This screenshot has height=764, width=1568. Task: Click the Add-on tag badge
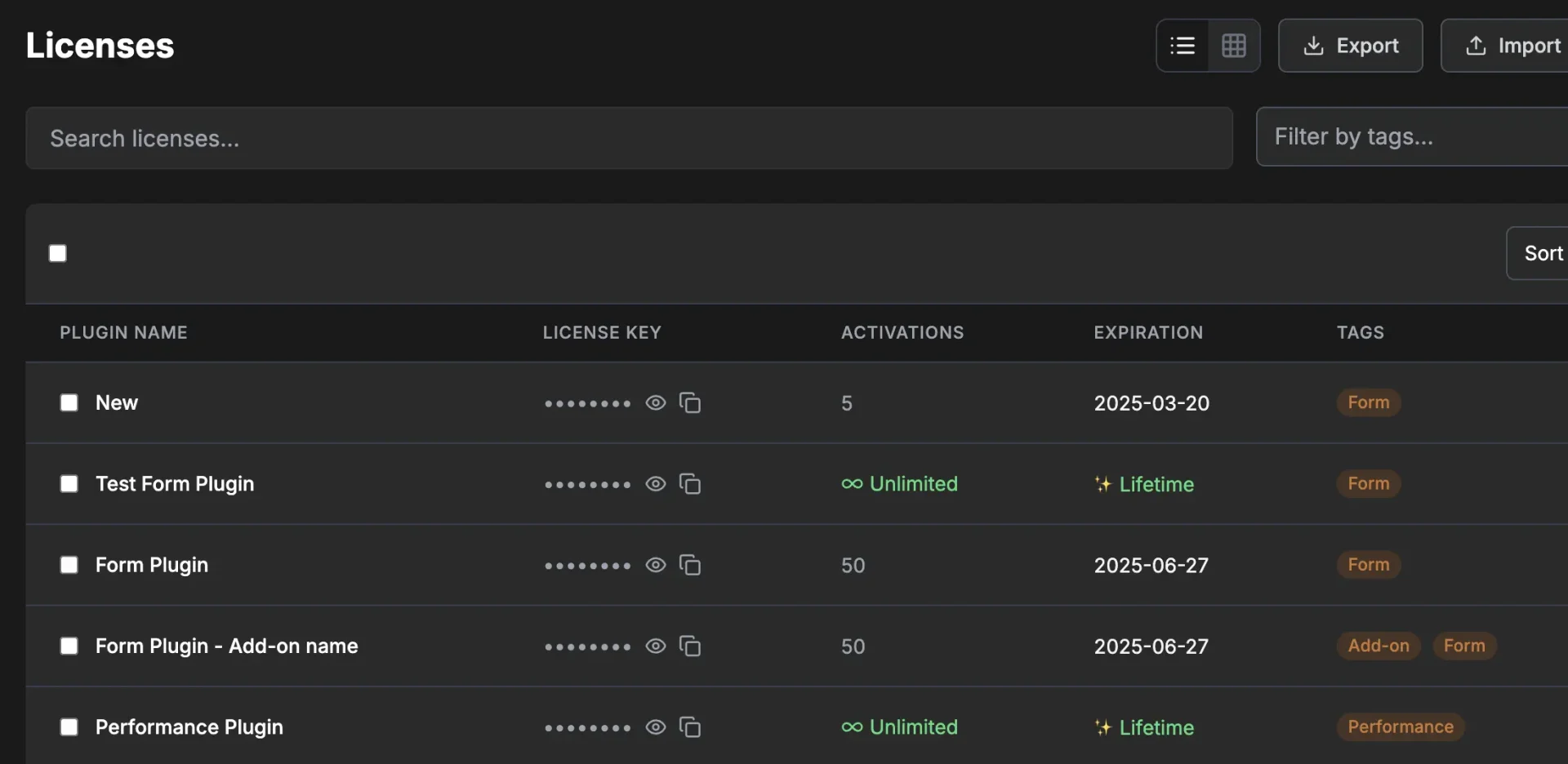[1378, 646]
